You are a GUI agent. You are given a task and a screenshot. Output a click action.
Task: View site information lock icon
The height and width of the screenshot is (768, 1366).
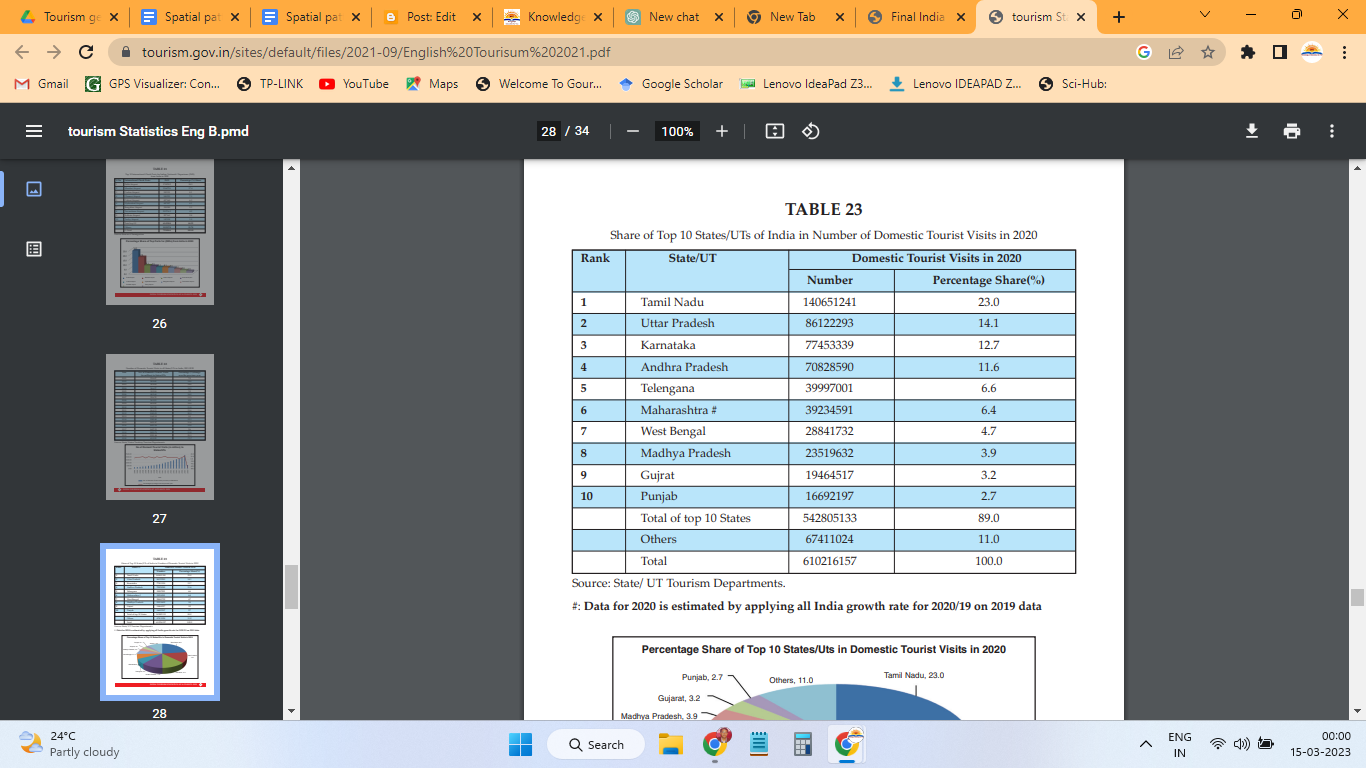click(x=126, y=52)
